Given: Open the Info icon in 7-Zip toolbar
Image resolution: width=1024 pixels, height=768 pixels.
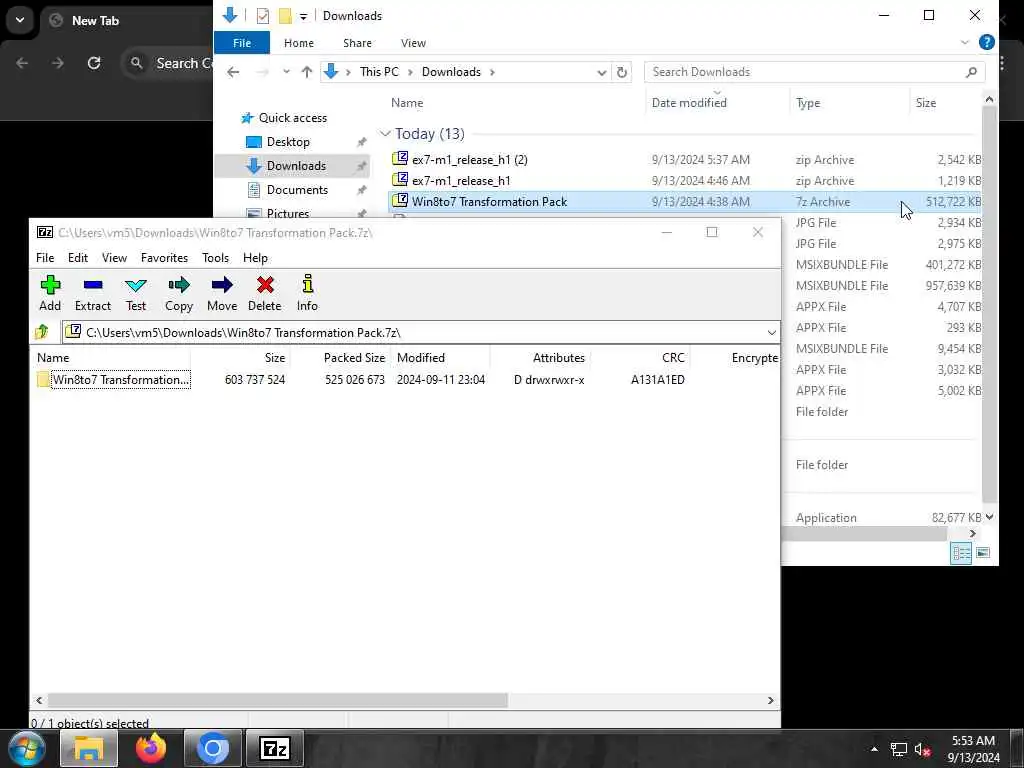Looking at the screenshot, I should [x=307, y=293].
